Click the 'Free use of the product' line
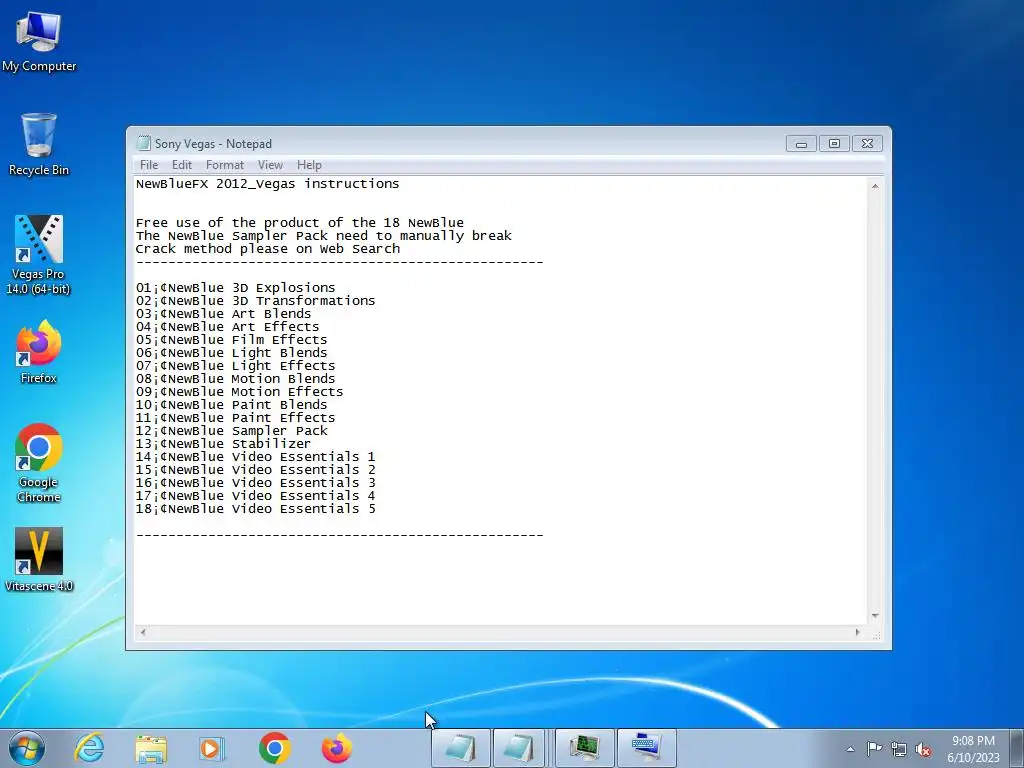The height and width of the screenshot is (768, 1024). [x=300, y=223]
